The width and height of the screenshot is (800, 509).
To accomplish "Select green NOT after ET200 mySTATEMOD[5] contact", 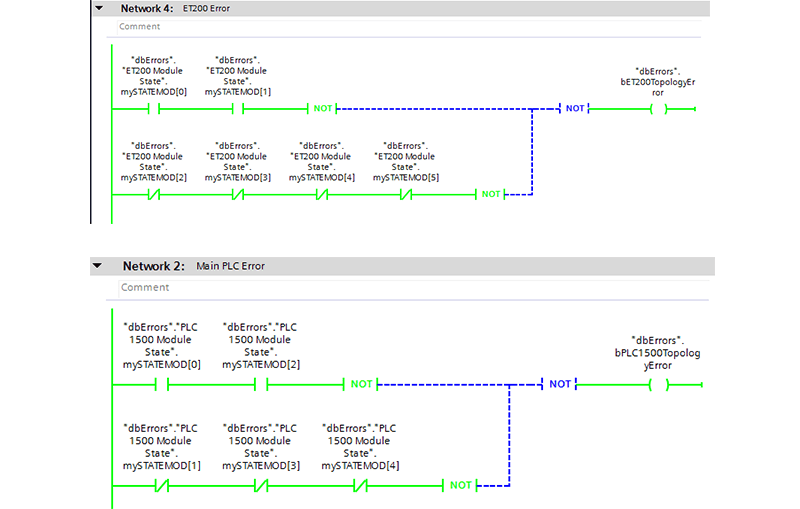I will [x=490, y=194].
